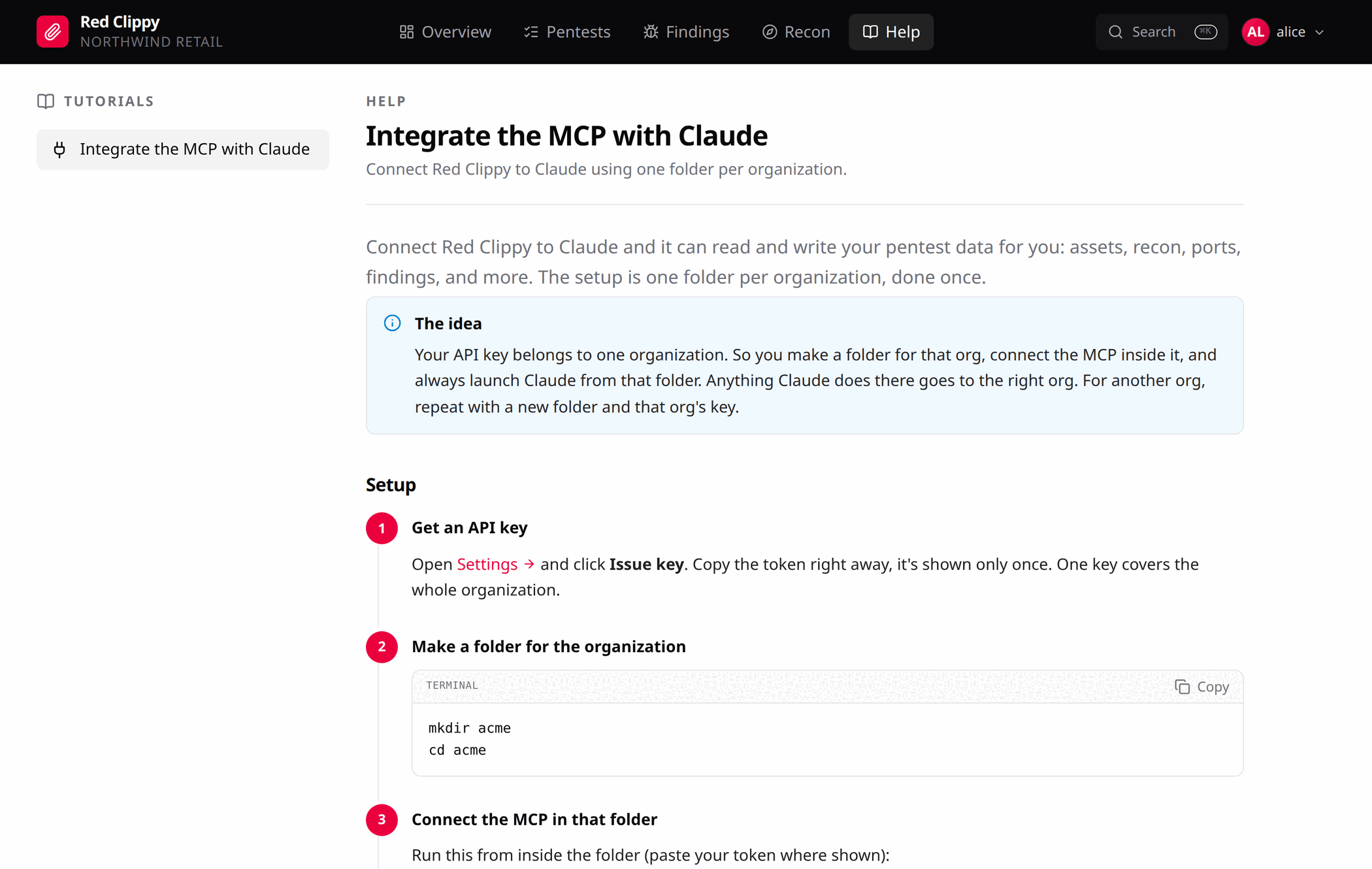Viewport: 1372px width, 869px height.
Task: Click the NORTHWIND RETAIL organization label
Action: (152, 42)
